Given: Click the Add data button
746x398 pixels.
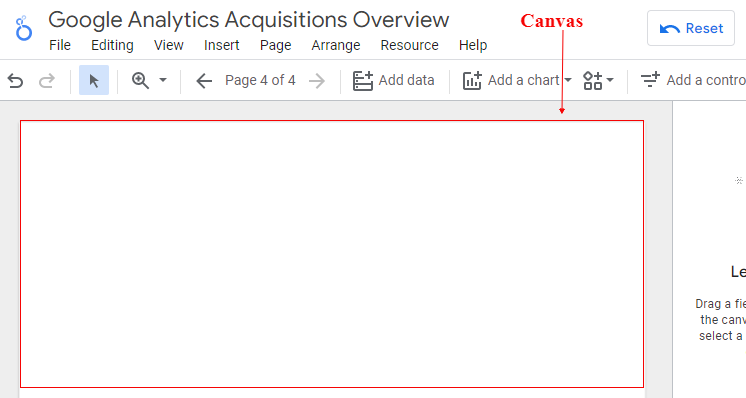Looking at the screenshot, I should (x=393, y=80).
